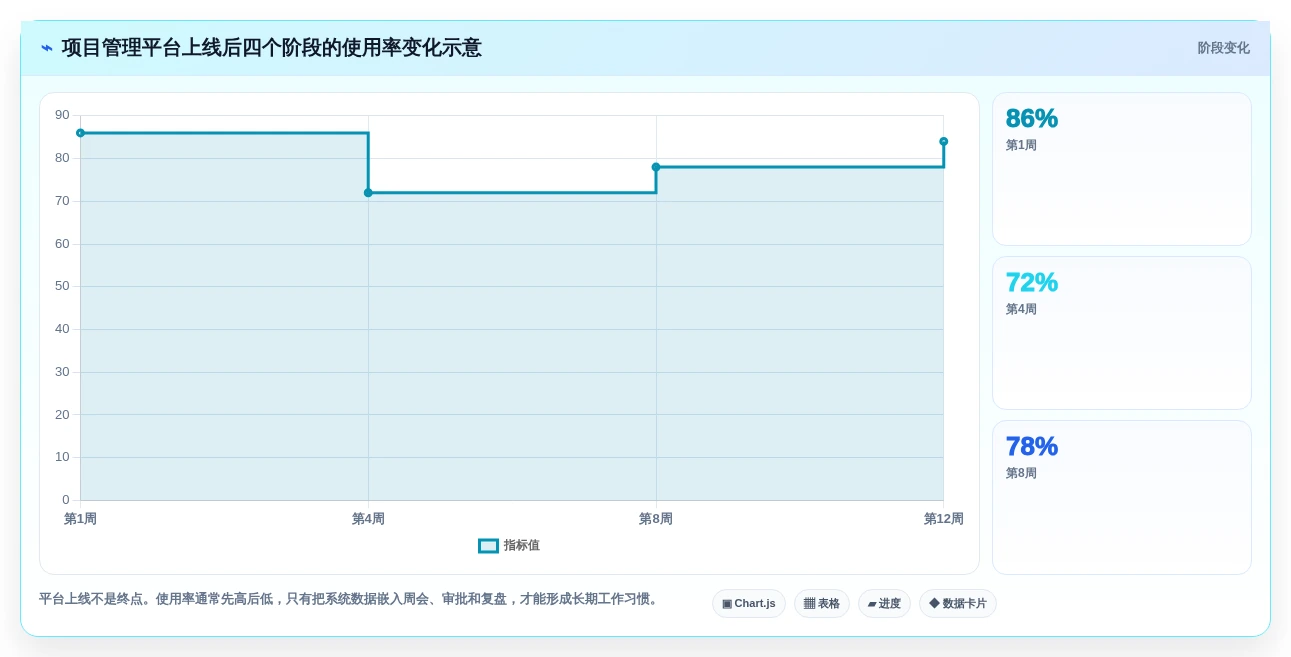Image resolution: width=1291 pixels, height=657 pixels.
Task: Open the 72% 第4周 data card
Action: pyautogui.click(x=1121, y=333)
